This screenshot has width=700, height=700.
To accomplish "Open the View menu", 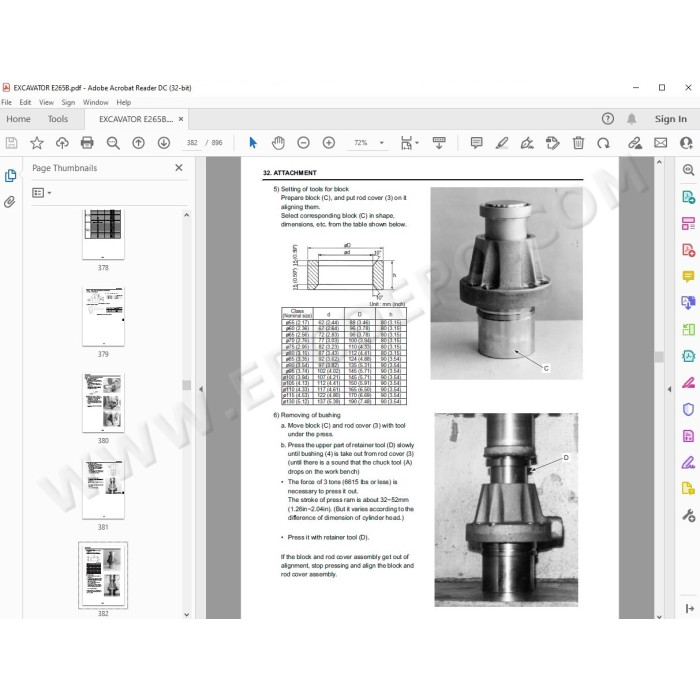I will (x=46, y=102).
